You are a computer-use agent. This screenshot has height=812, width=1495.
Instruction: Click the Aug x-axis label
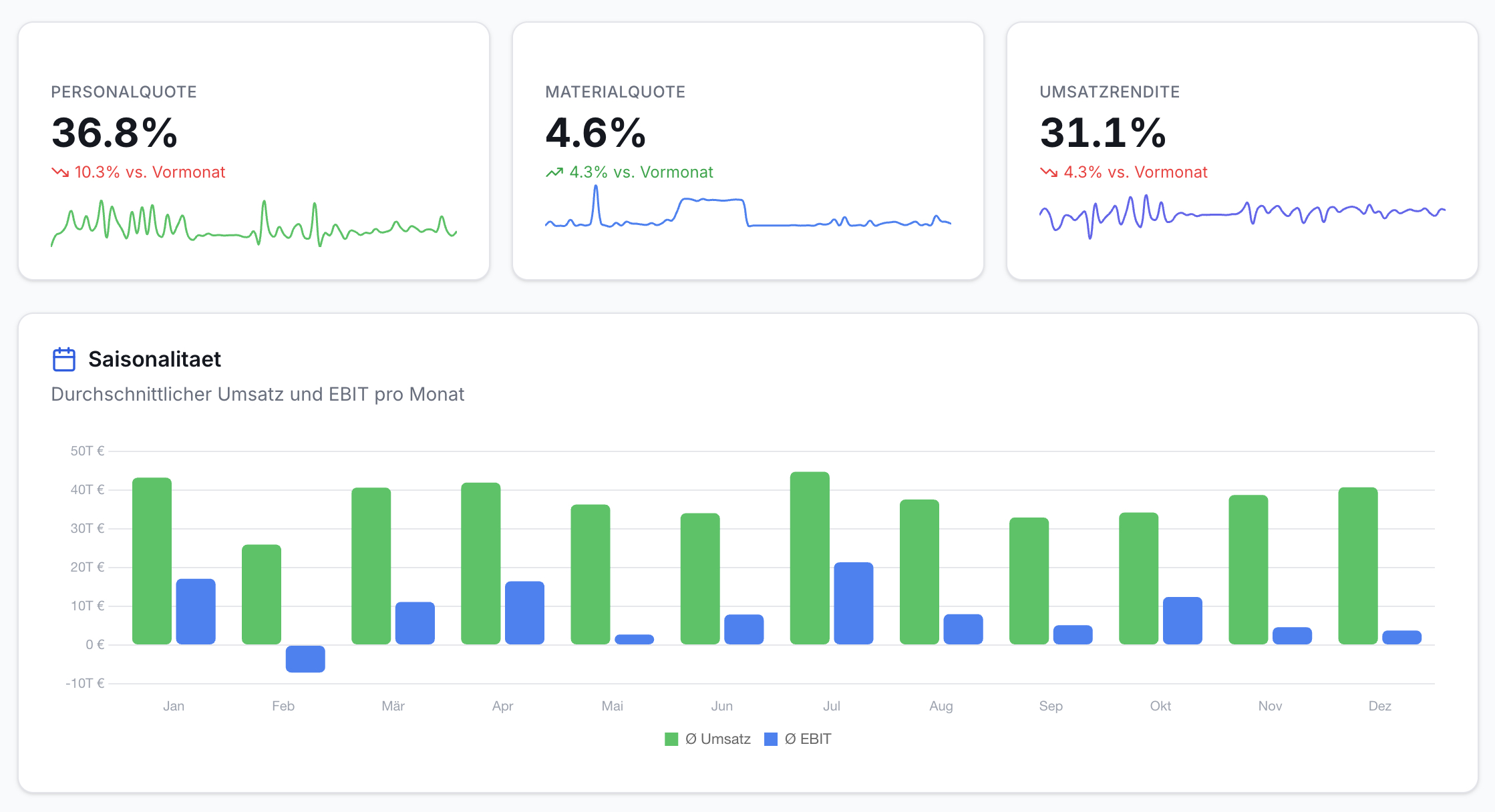(x=941, y=706)
